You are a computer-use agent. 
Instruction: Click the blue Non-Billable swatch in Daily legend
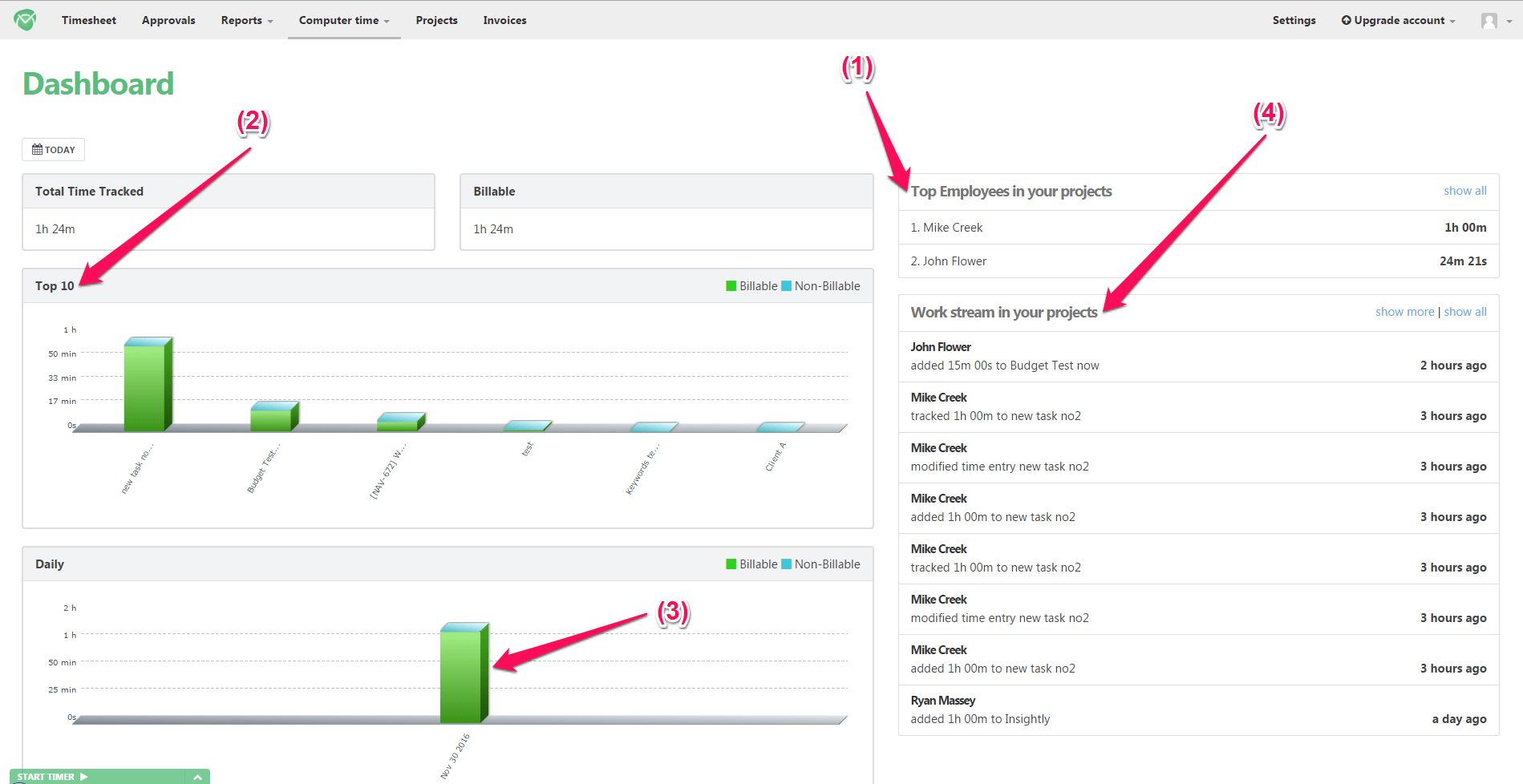tap(786, 564)
